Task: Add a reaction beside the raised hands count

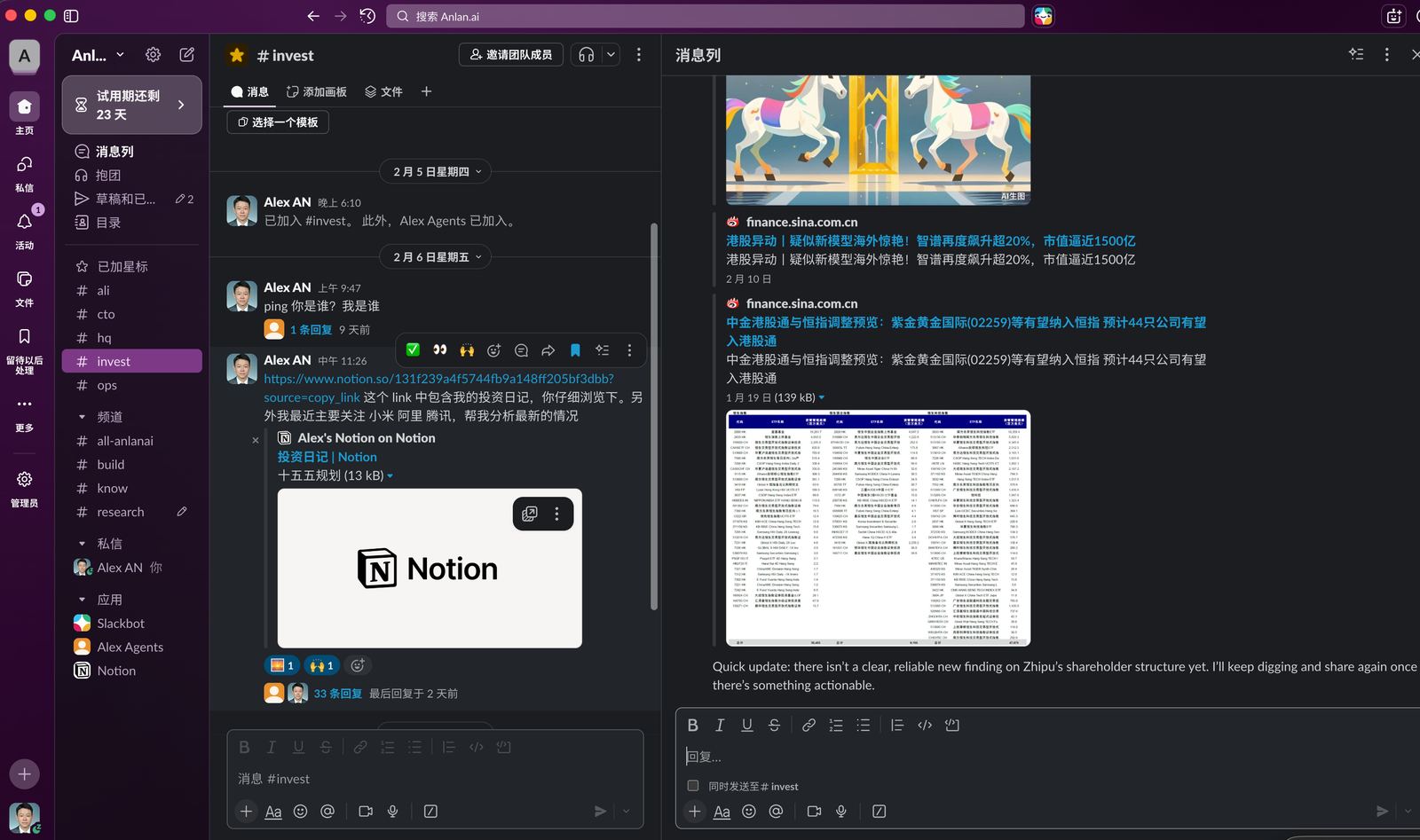Action: [x=358, y=665]
